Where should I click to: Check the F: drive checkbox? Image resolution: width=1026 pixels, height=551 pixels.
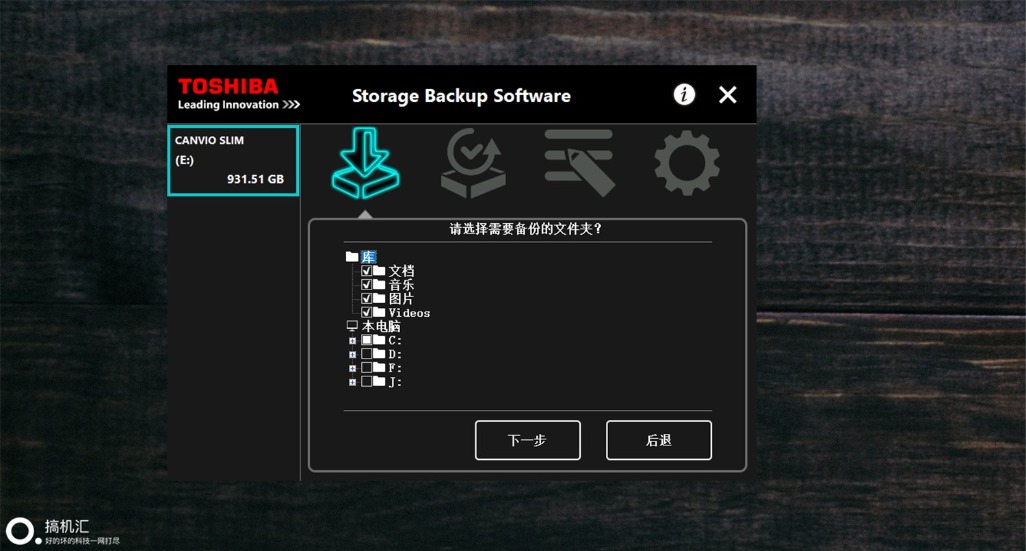point(366,368)
